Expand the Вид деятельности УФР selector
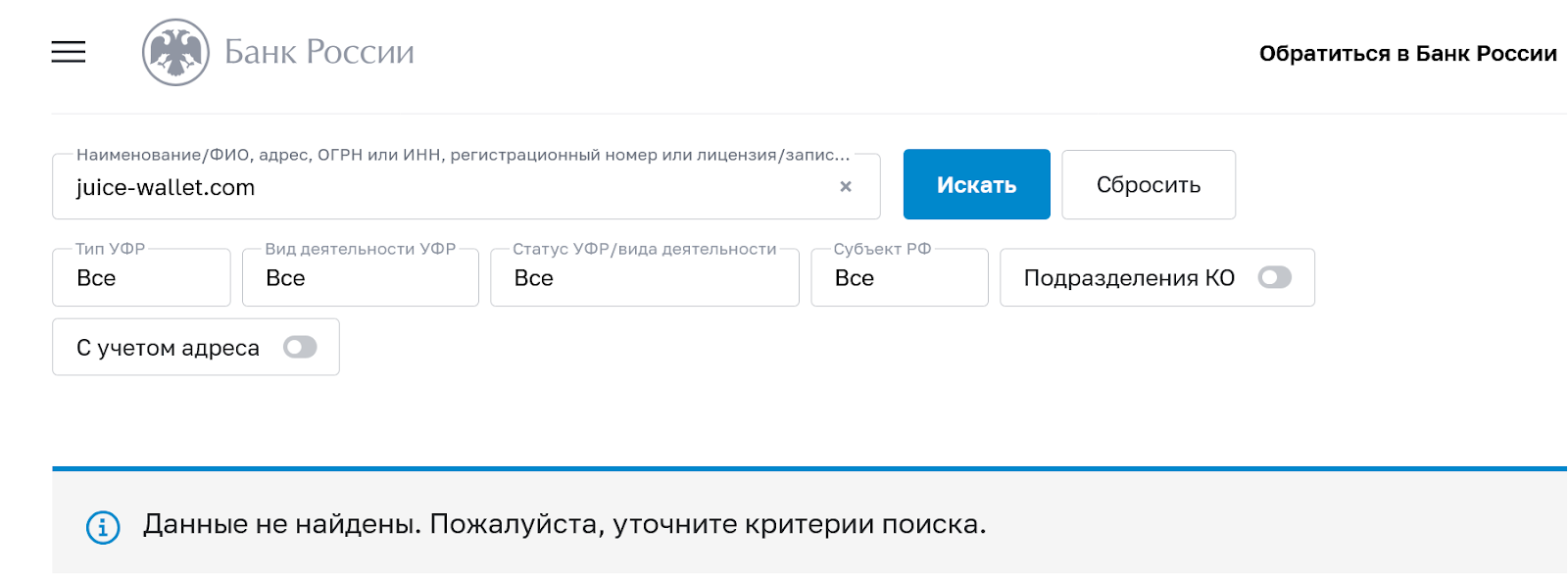Image resolution: width=1568 pixels, height=576 pixels. (360, 278)
